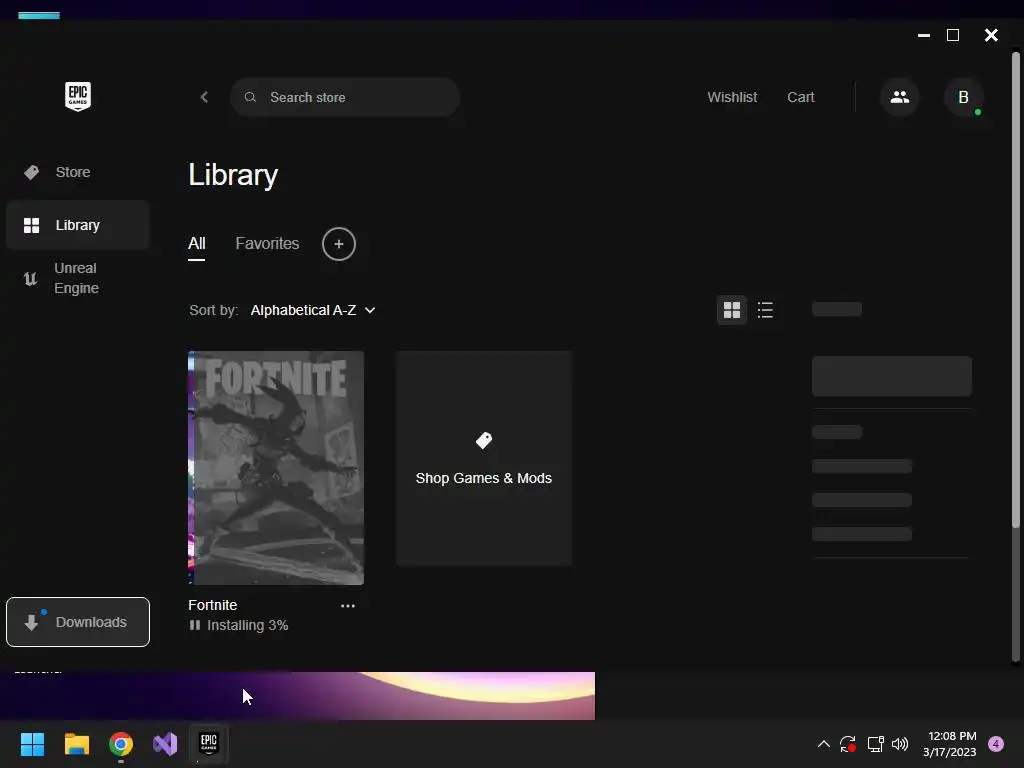Open the Store in sidebar
This screenshot has width=1024, height=768.
pyautogui.click(x=78, y=172)
